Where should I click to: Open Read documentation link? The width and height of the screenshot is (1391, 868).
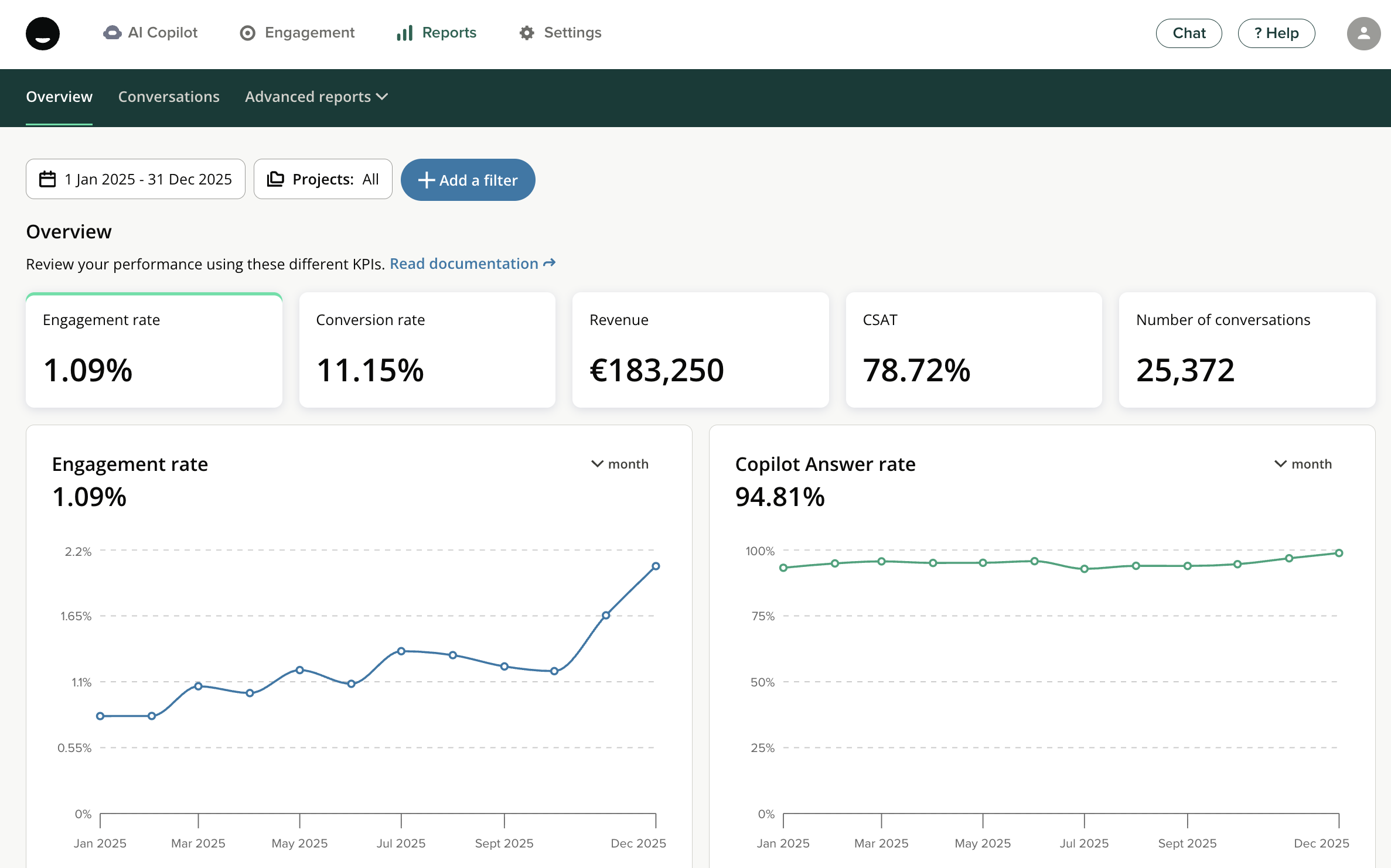(472, 264)
